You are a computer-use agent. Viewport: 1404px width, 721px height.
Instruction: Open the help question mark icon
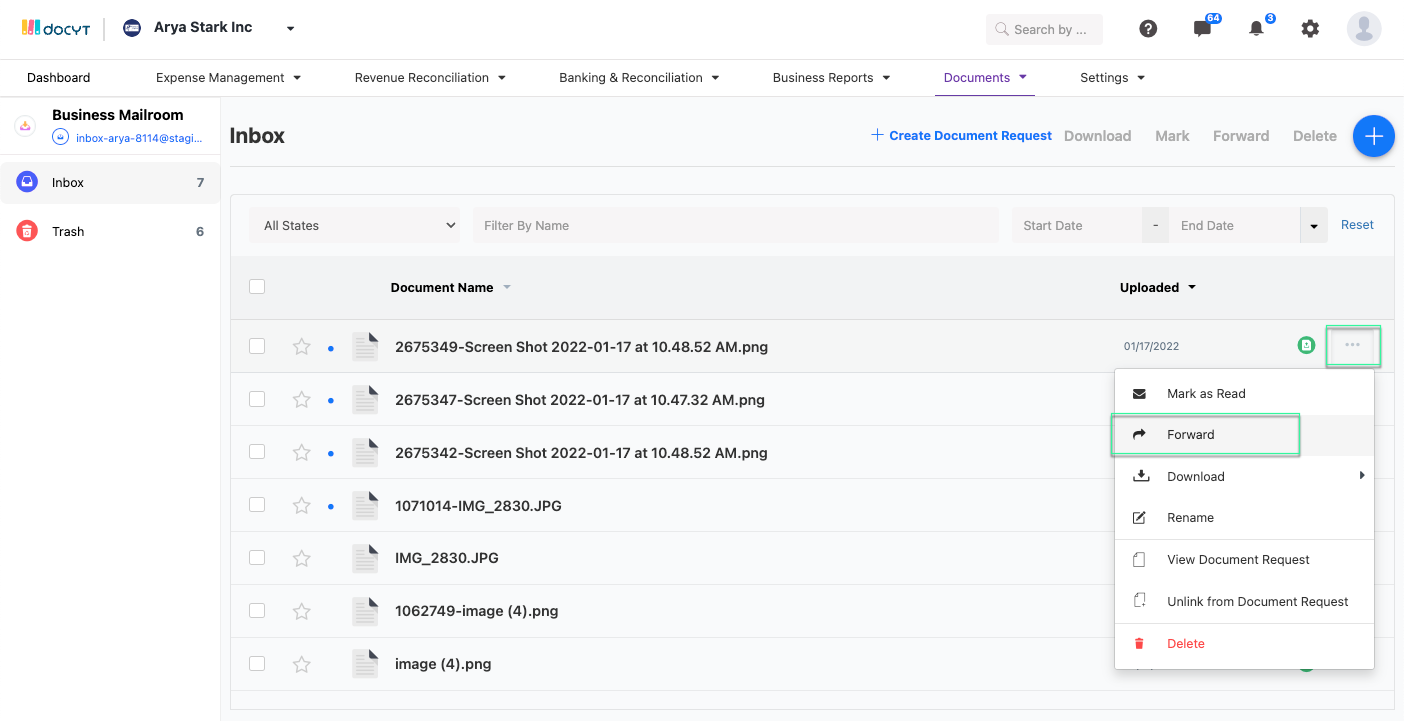(1148, 29)
